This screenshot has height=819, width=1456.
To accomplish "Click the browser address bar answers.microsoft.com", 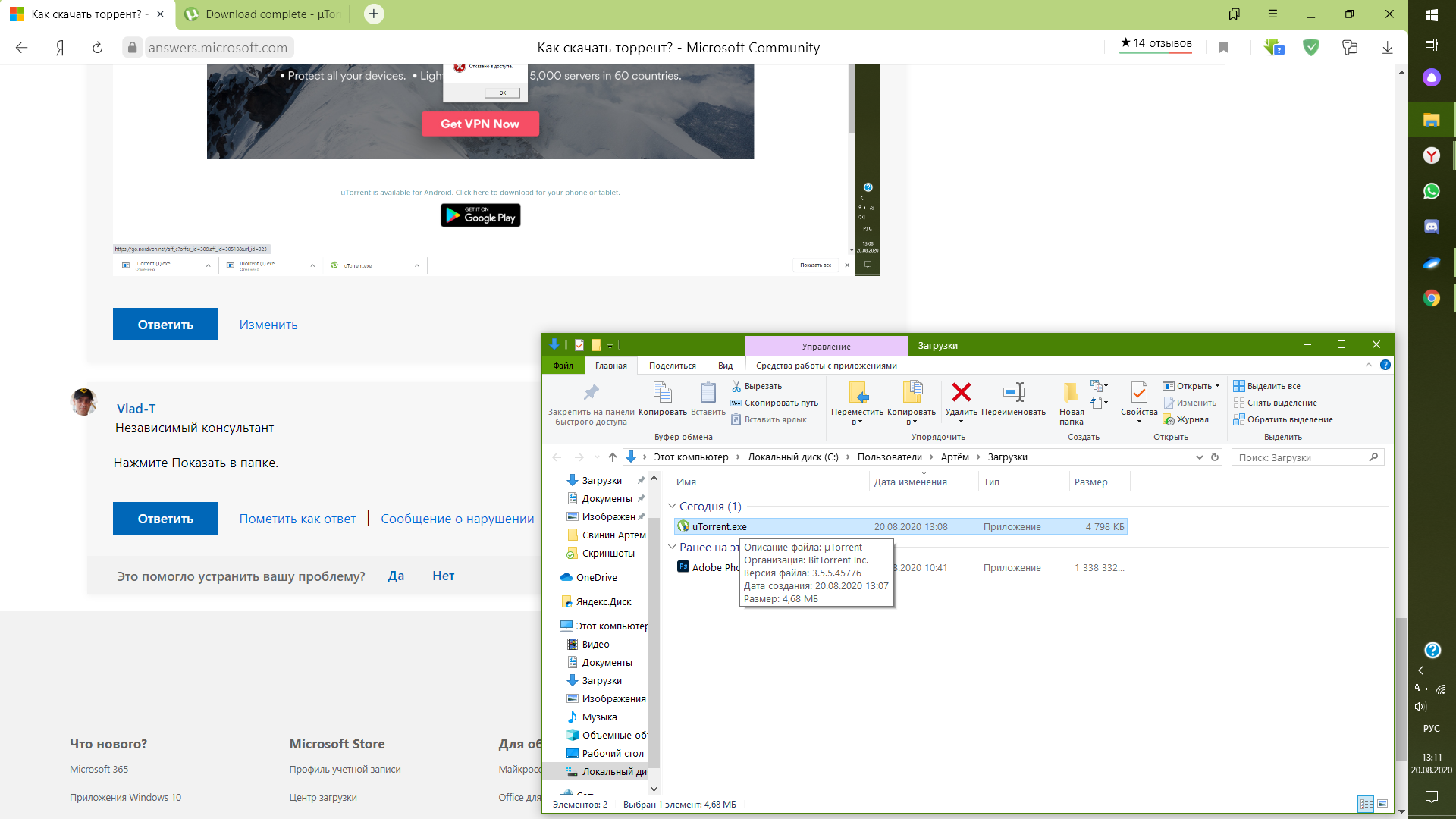I will [218, 48].
